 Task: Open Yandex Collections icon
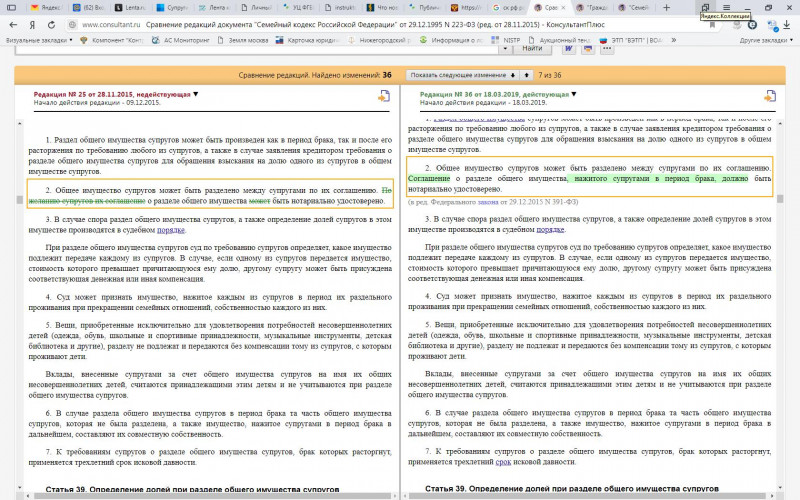tap(705, 7)
